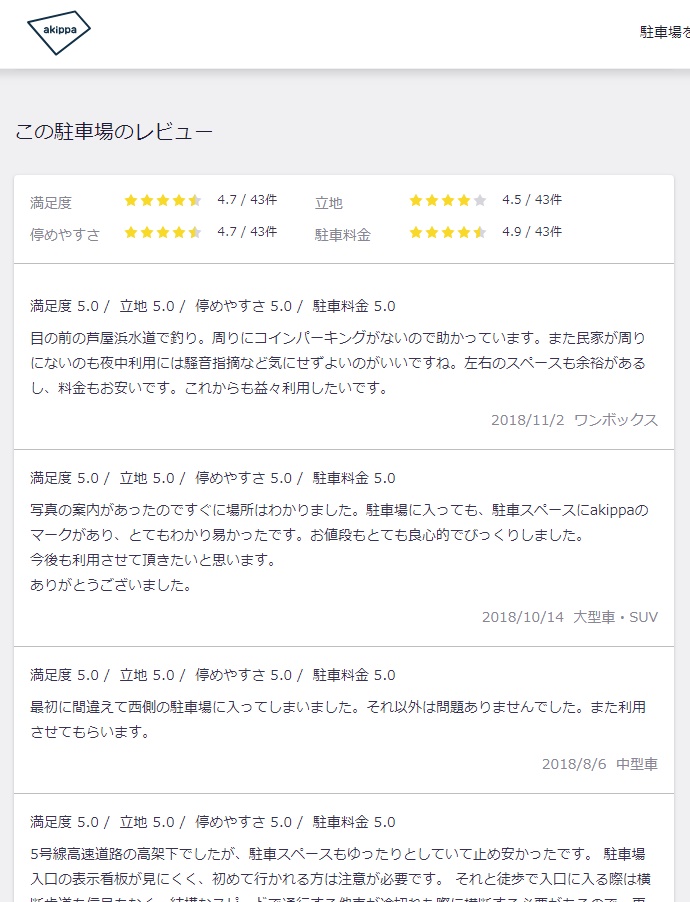The height and width of the screenshot is (902, 690).
Task: Click the review text about 5号線高速道路
Action: pos(340,873)
